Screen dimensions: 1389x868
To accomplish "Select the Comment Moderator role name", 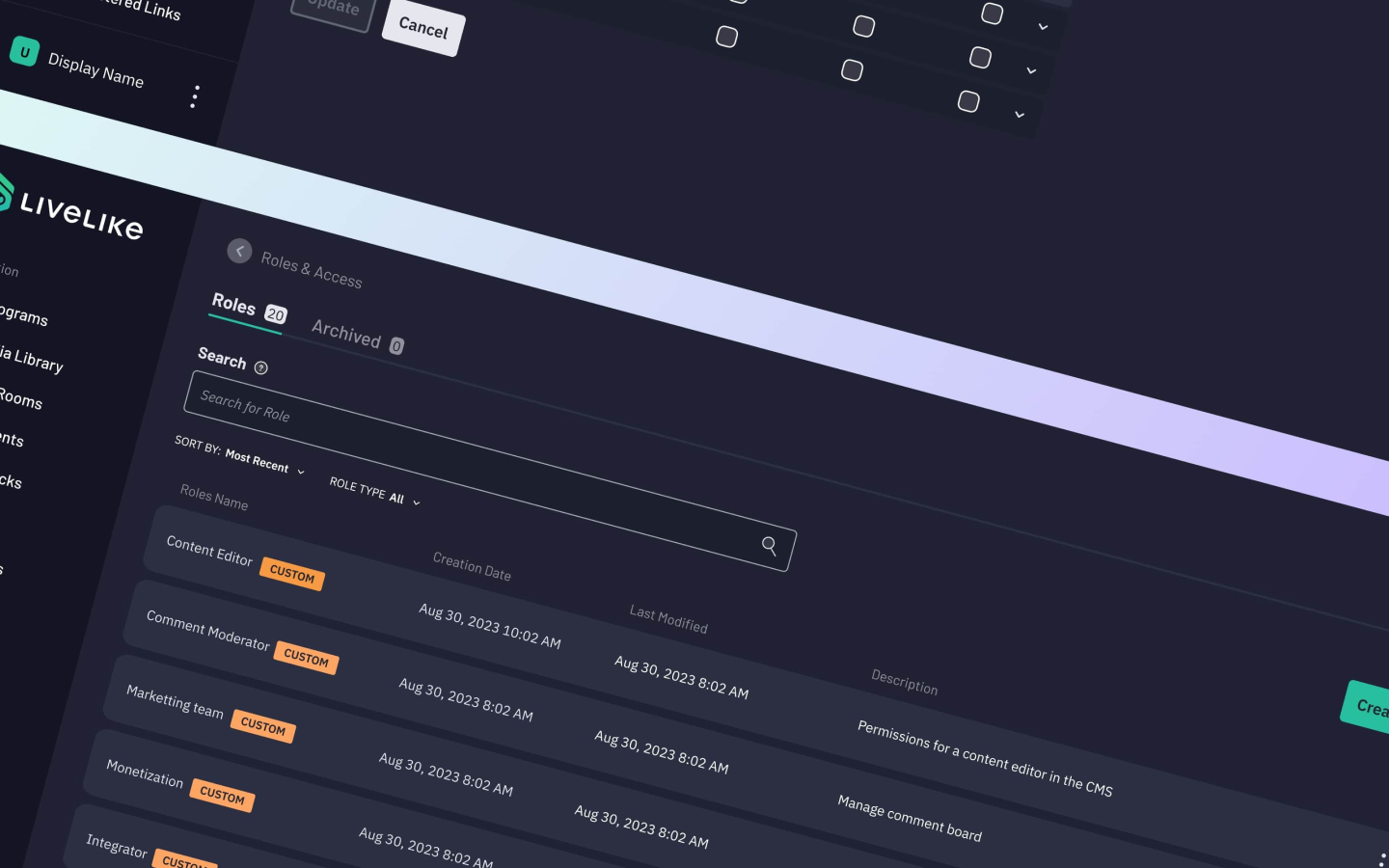I will (x=207, y=630).
